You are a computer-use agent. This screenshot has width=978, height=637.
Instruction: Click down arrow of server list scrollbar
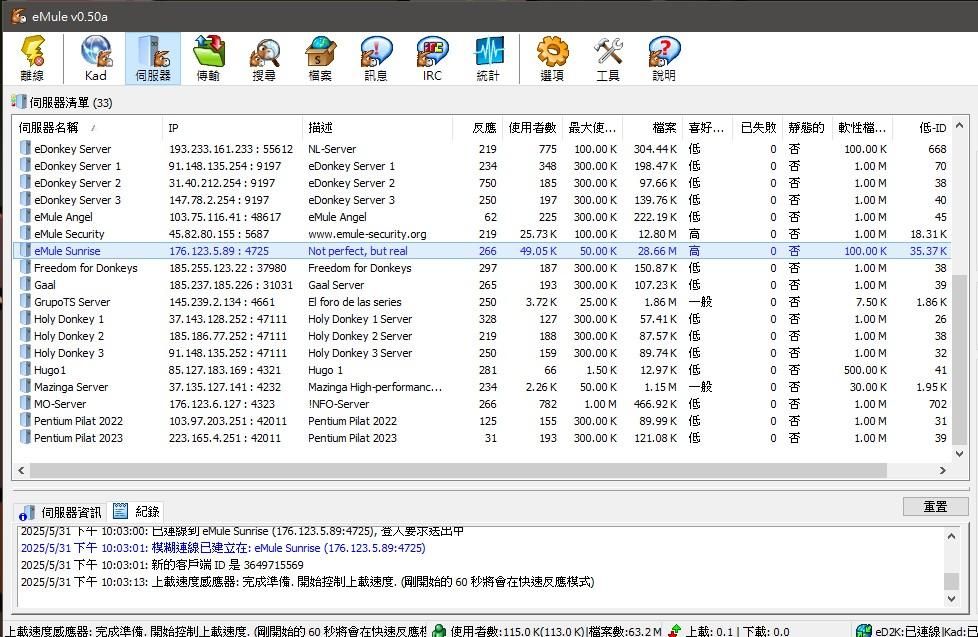(960, 454)
